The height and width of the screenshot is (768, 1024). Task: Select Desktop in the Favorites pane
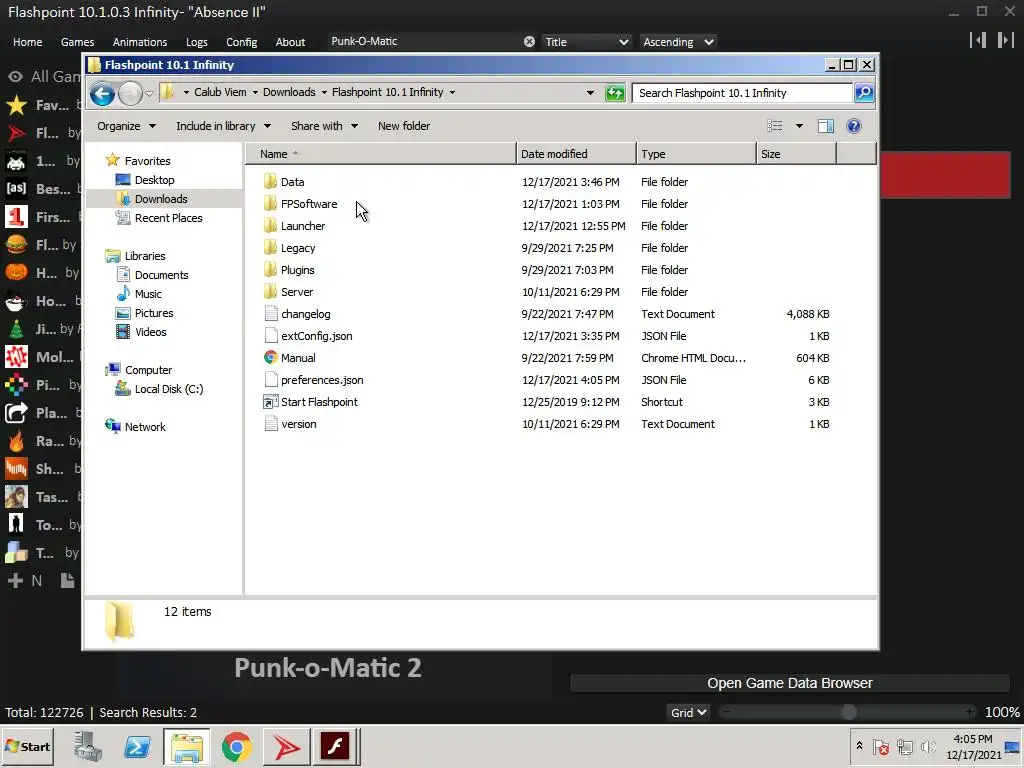coord(154,180)
